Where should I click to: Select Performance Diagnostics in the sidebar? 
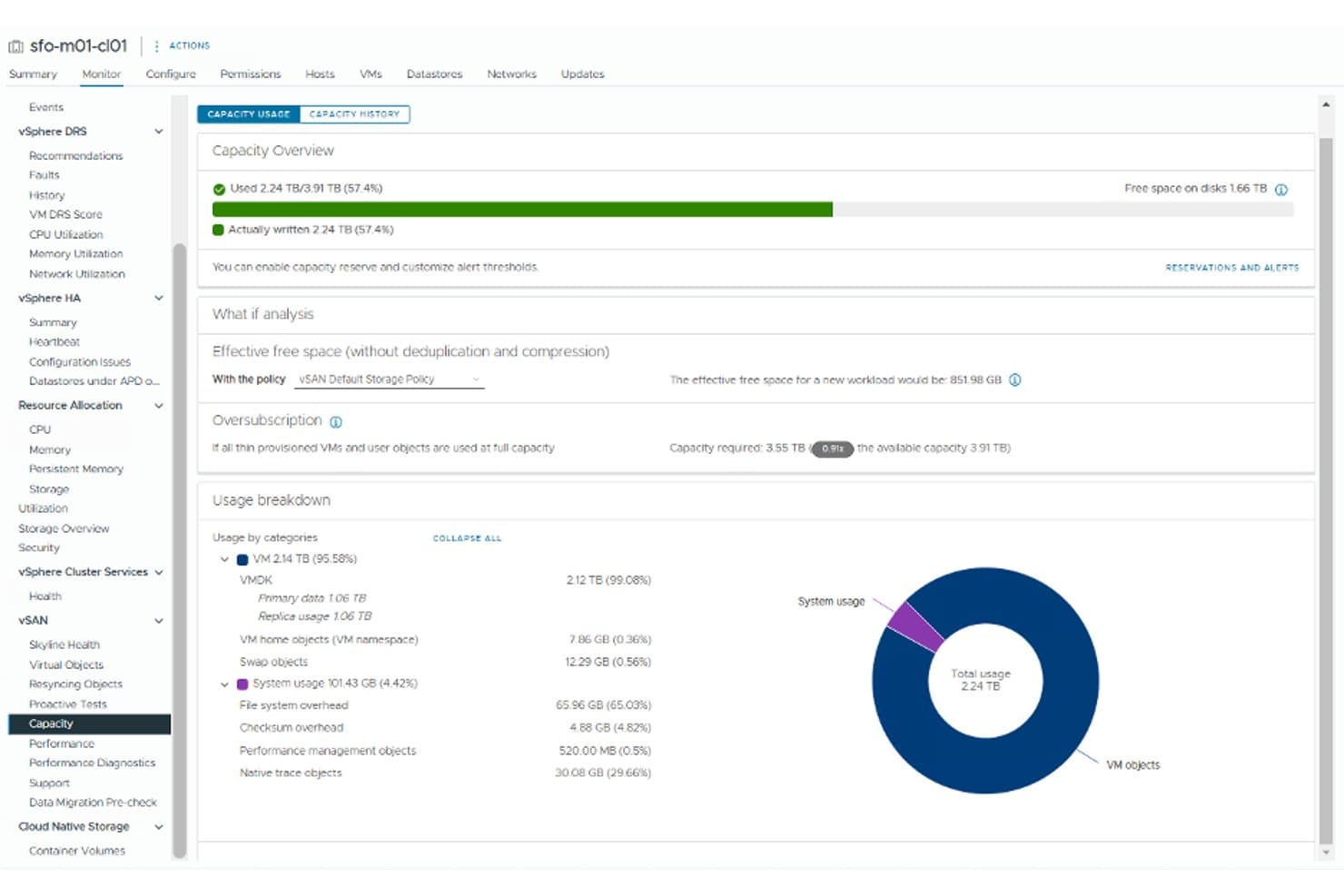(x=92, y=763)
